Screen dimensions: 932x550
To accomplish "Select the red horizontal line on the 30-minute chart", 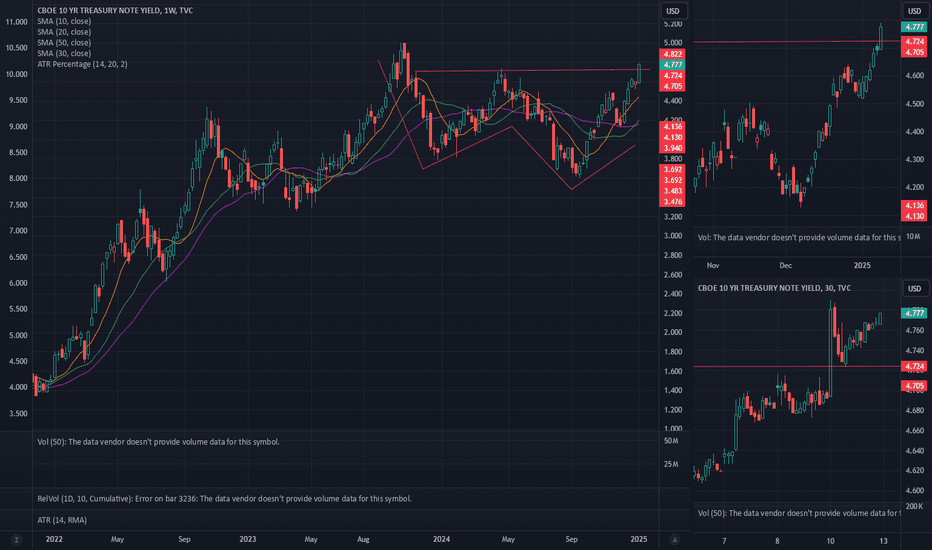I will [x=796, y=366].
